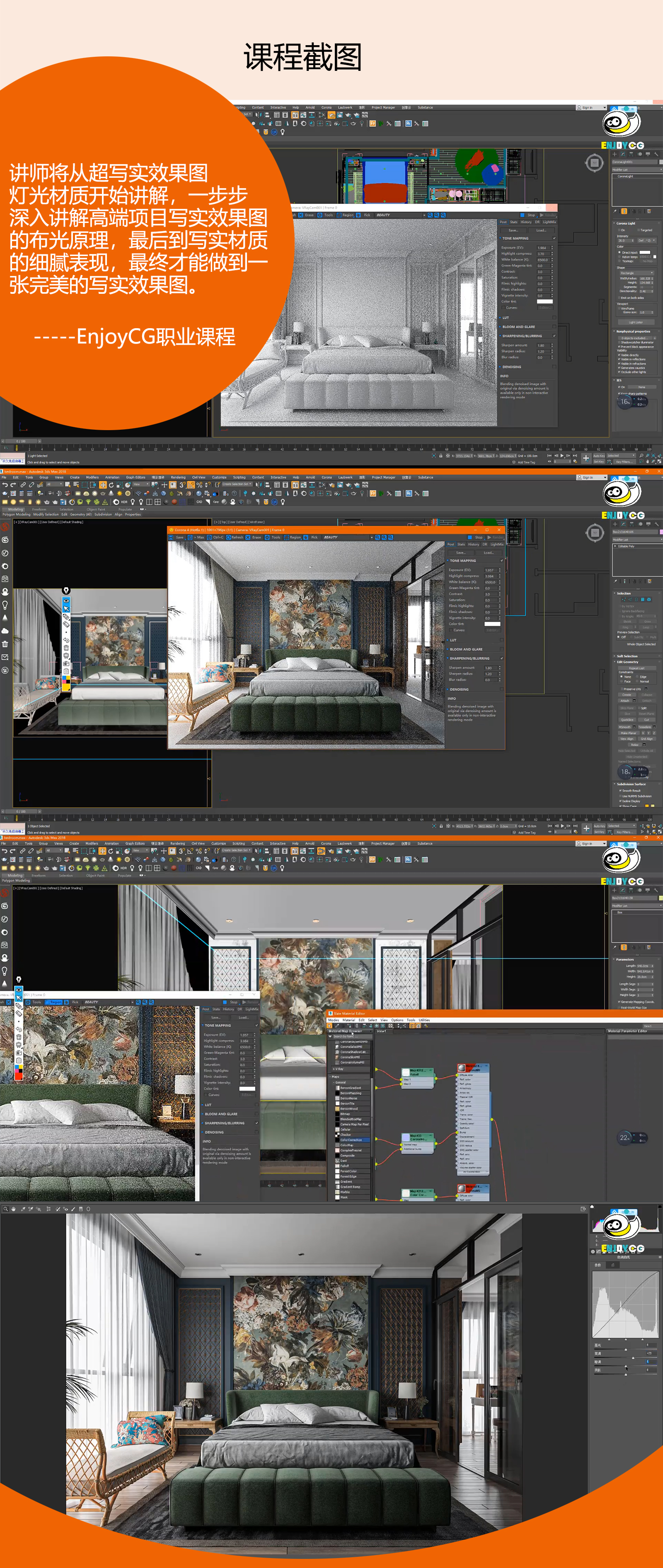663x1568 pixels.
Task: Click Color tint swatch in second screenshot's VFB
Action: click(x=492, y=624)
